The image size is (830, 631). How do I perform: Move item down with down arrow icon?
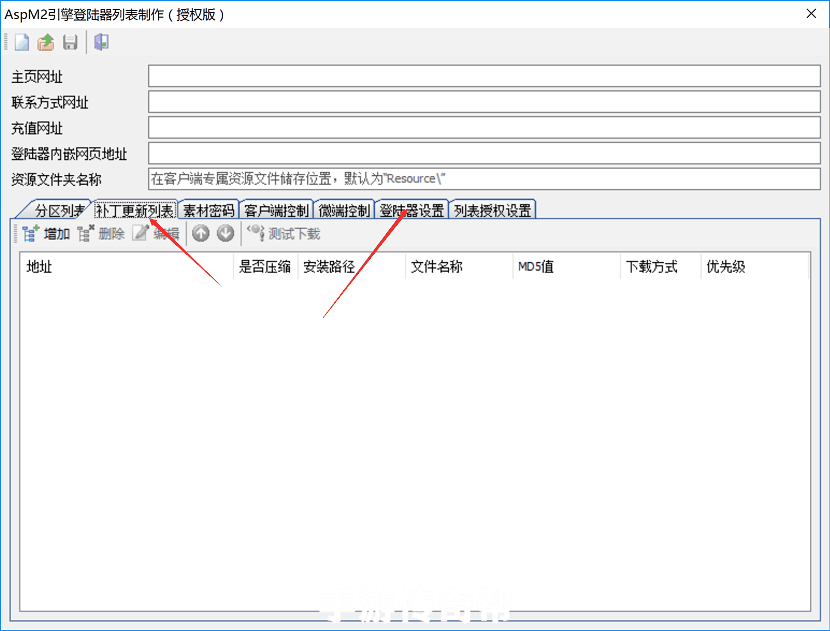pyautogui.click(x=225, y=233)
